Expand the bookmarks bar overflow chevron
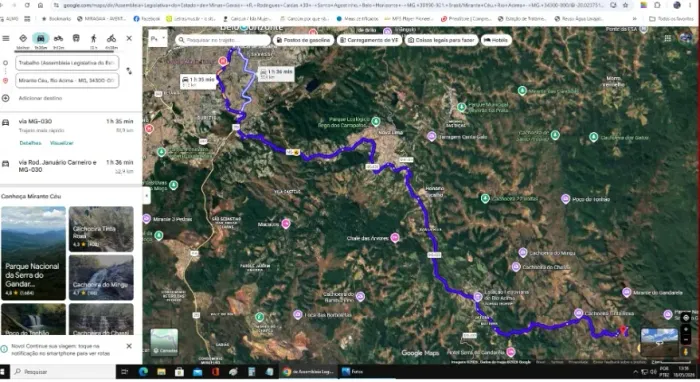 click(634, 19)
